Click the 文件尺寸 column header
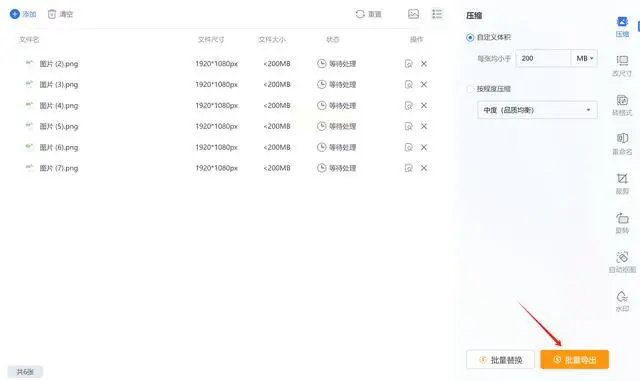 pos(211,40)
